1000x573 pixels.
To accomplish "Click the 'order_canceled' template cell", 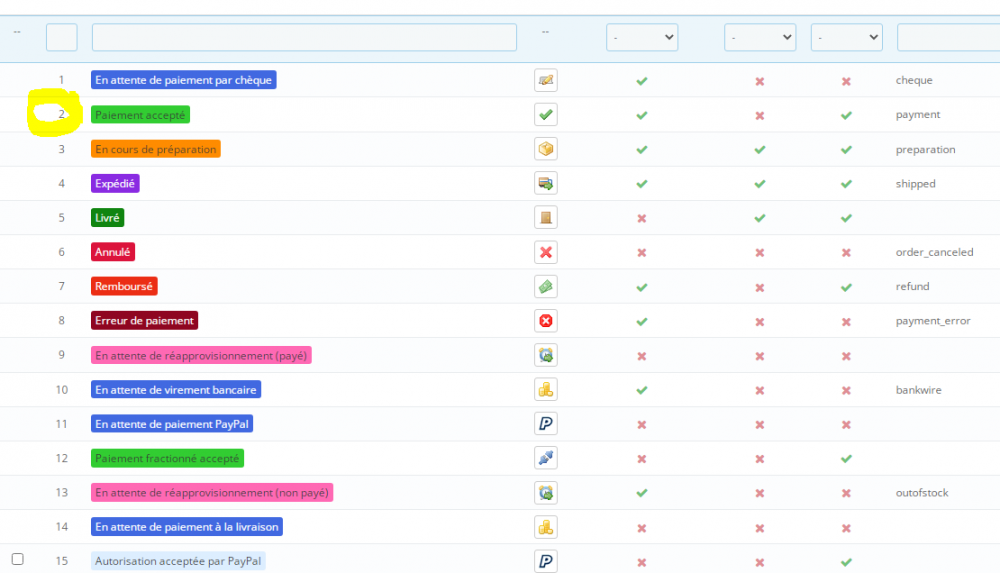I will [x=934, y=252].
